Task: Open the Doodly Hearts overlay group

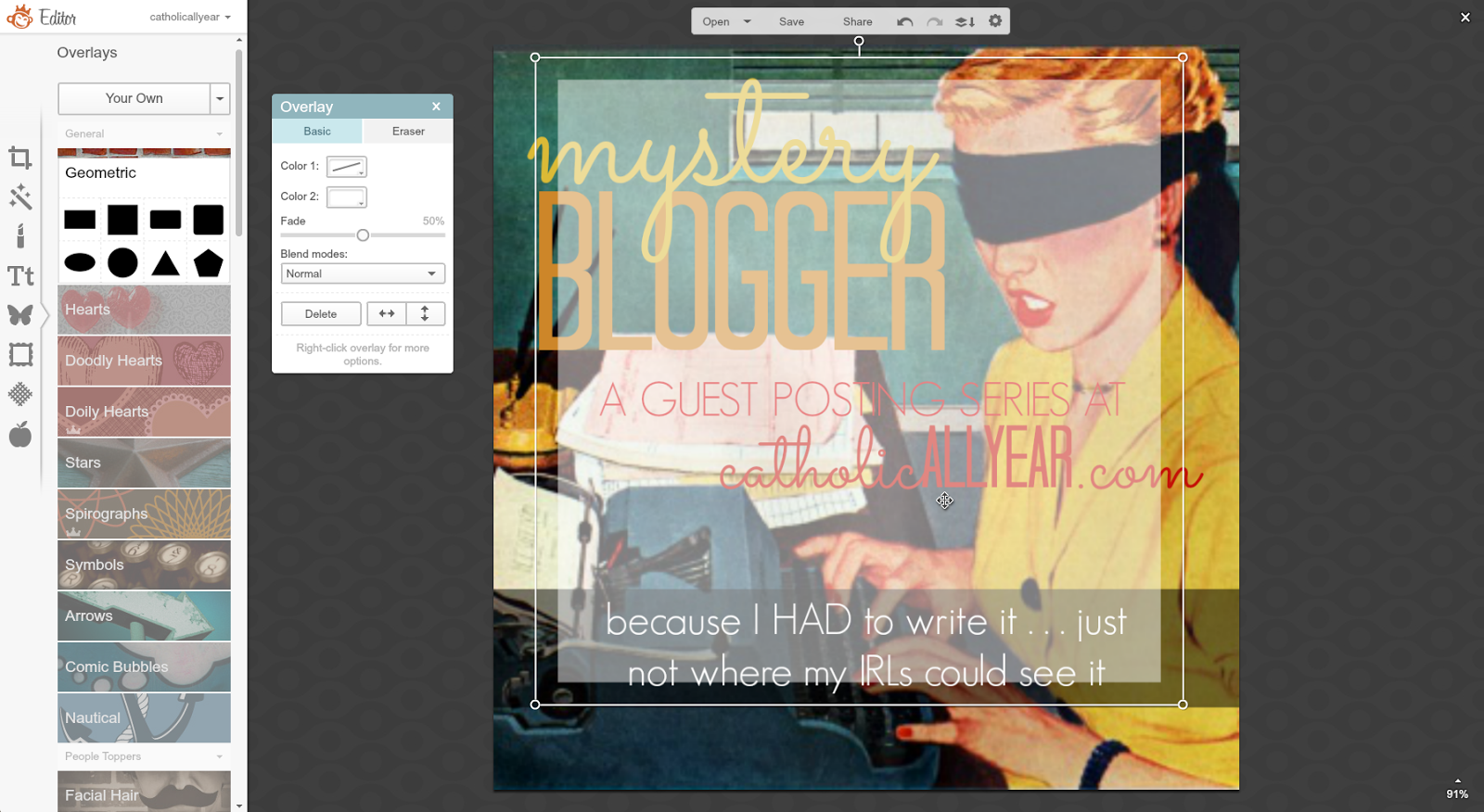Action: coord(144,361)
